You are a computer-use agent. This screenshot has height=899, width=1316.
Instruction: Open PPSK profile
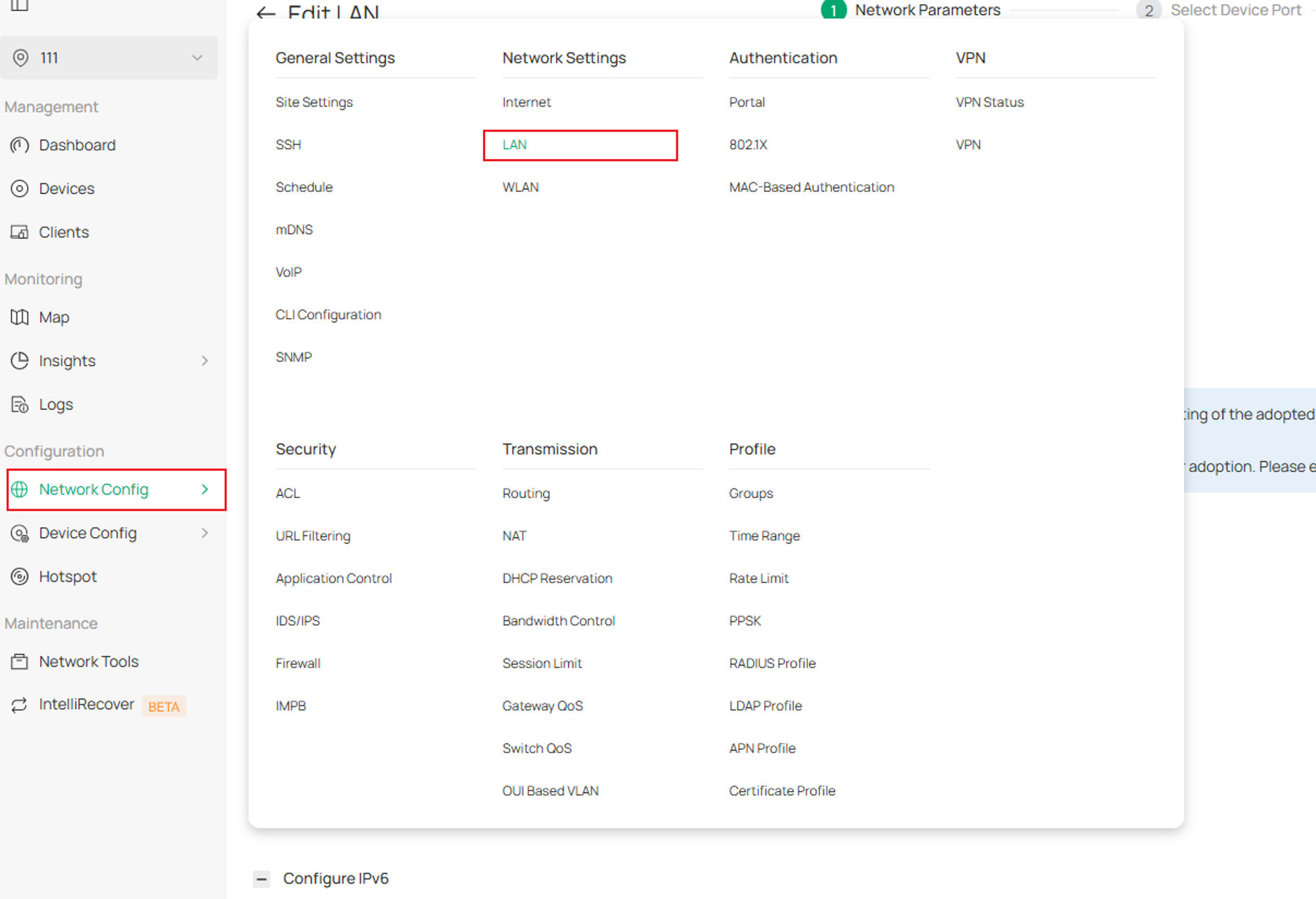pyautogui.click(x=745, y=621)
